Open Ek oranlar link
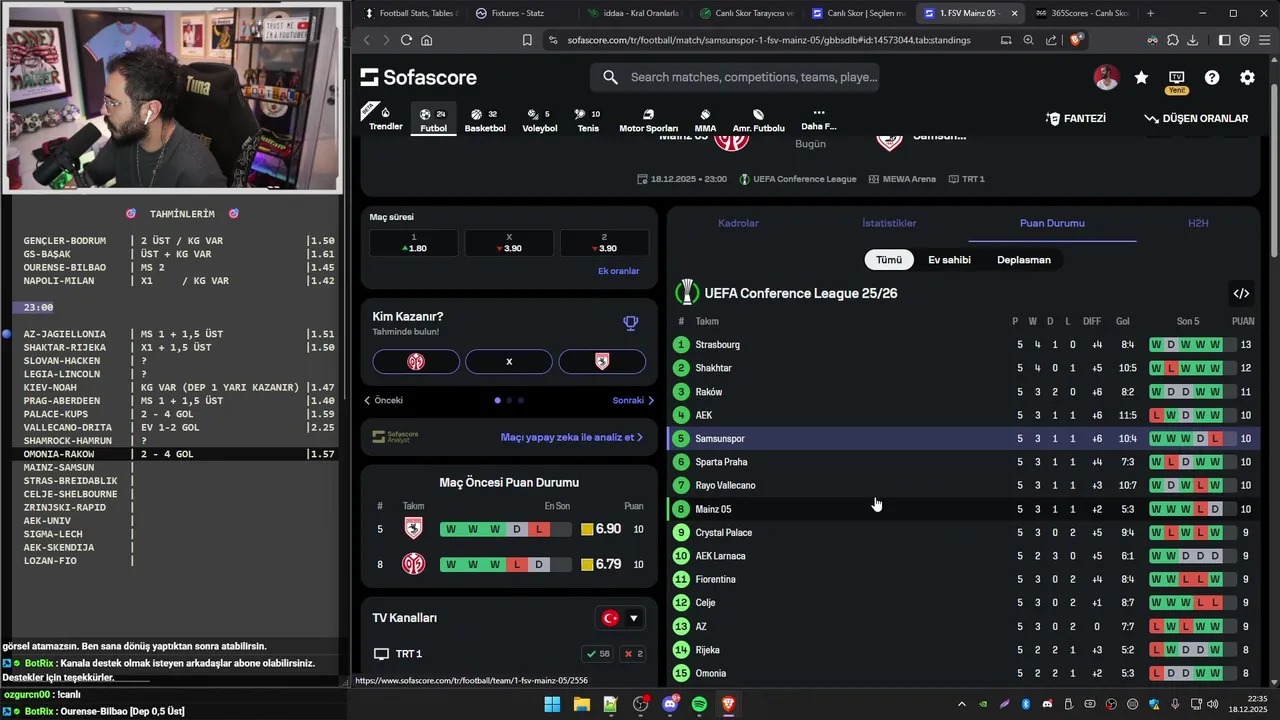Viewport: 1280px width, 720px height. [x=618, y=271]
